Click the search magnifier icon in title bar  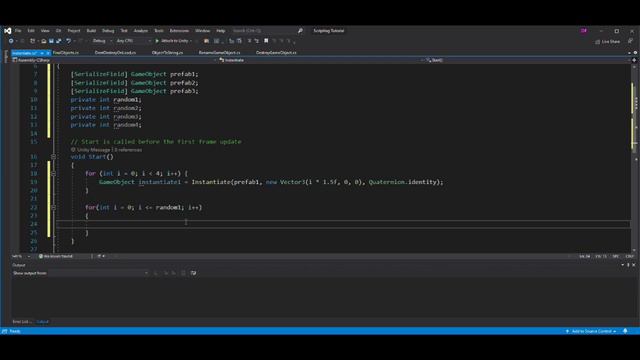(300, 31)
